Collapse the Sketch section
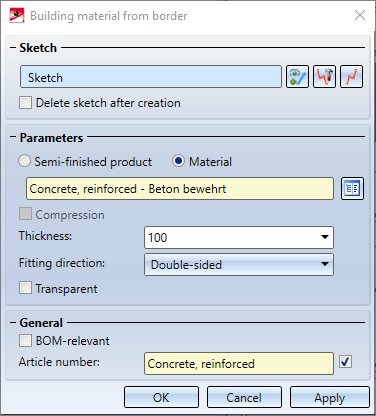The width and height of the screenshot is (376, 416). tap(13, 48)
